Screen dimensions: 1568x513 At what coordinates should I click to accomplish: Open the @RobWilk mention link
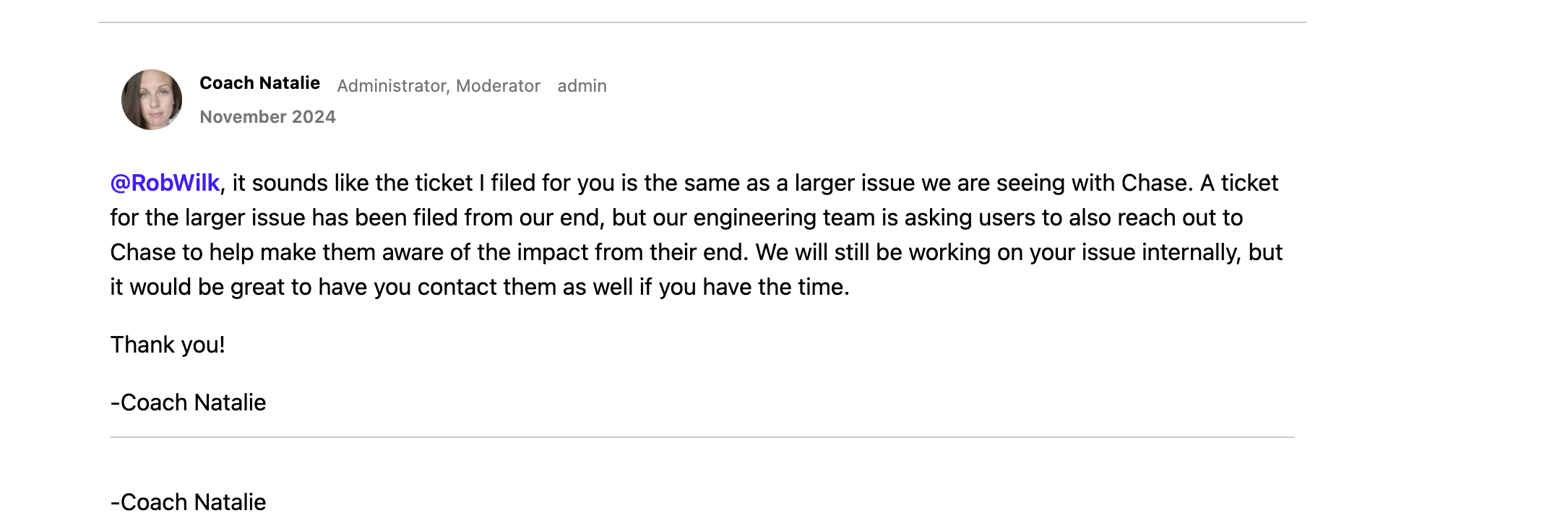[165, 183]
